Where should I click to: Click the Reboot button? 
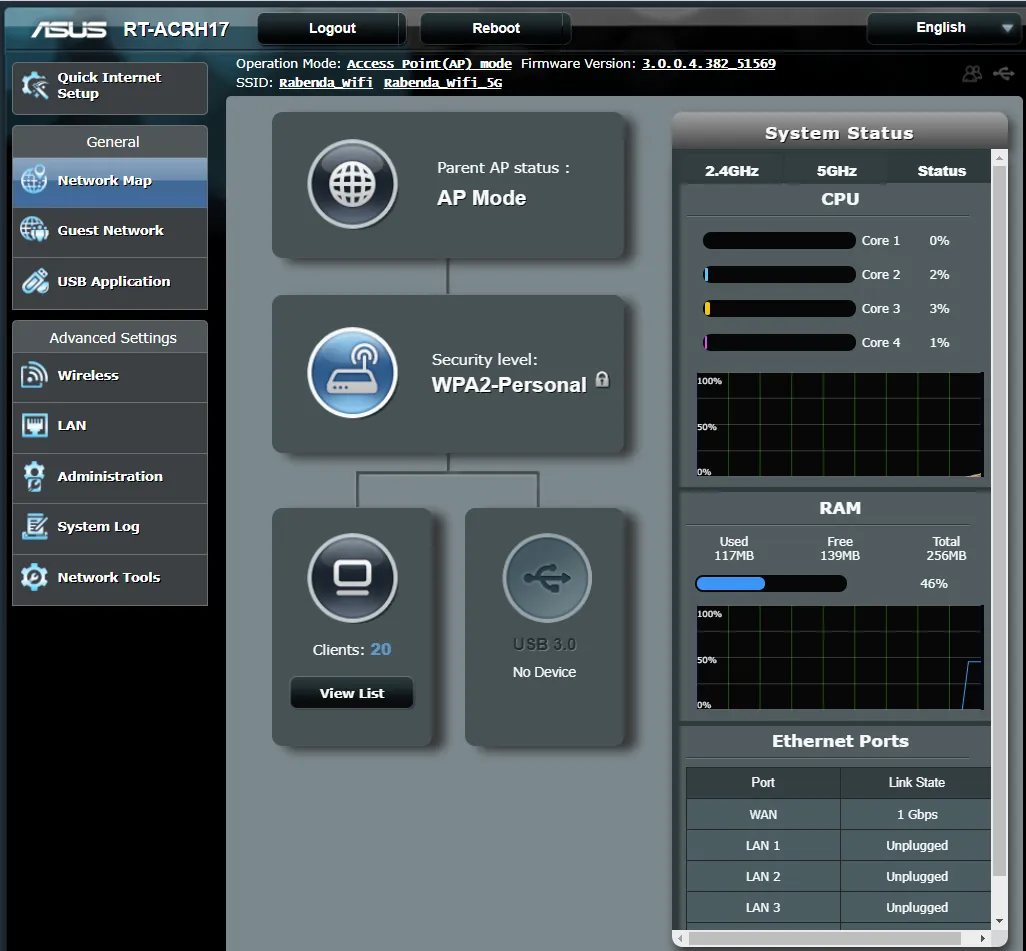click(x=495, y=28)
